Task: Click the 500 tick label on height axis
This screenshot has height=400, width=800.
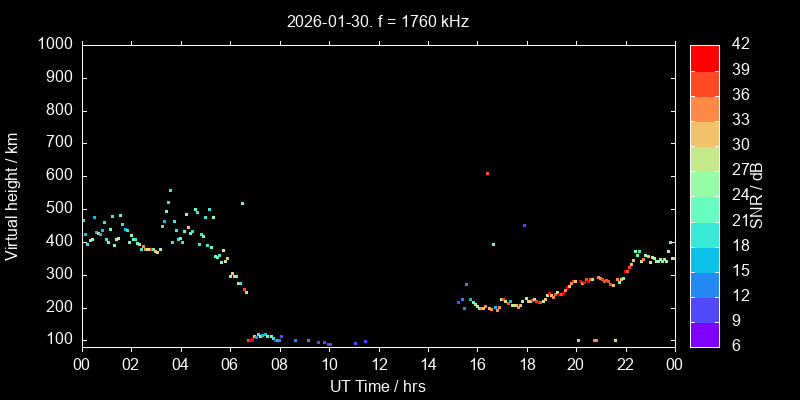Action: [x=58, y=208]
